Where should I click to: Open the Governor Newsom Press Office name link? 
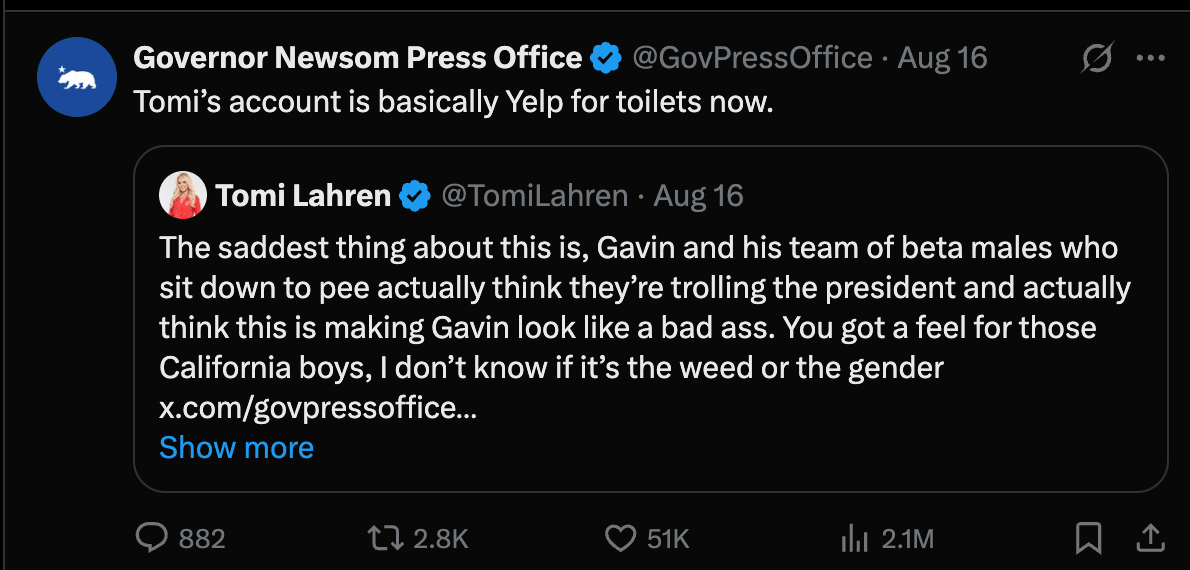[357, 58]
